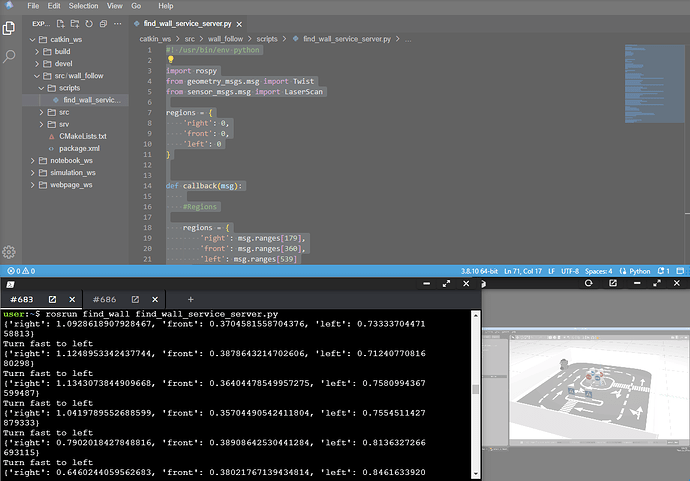Switch to the #686 terminal tab
Screen dimensions: 690x481
coord(104,299)
